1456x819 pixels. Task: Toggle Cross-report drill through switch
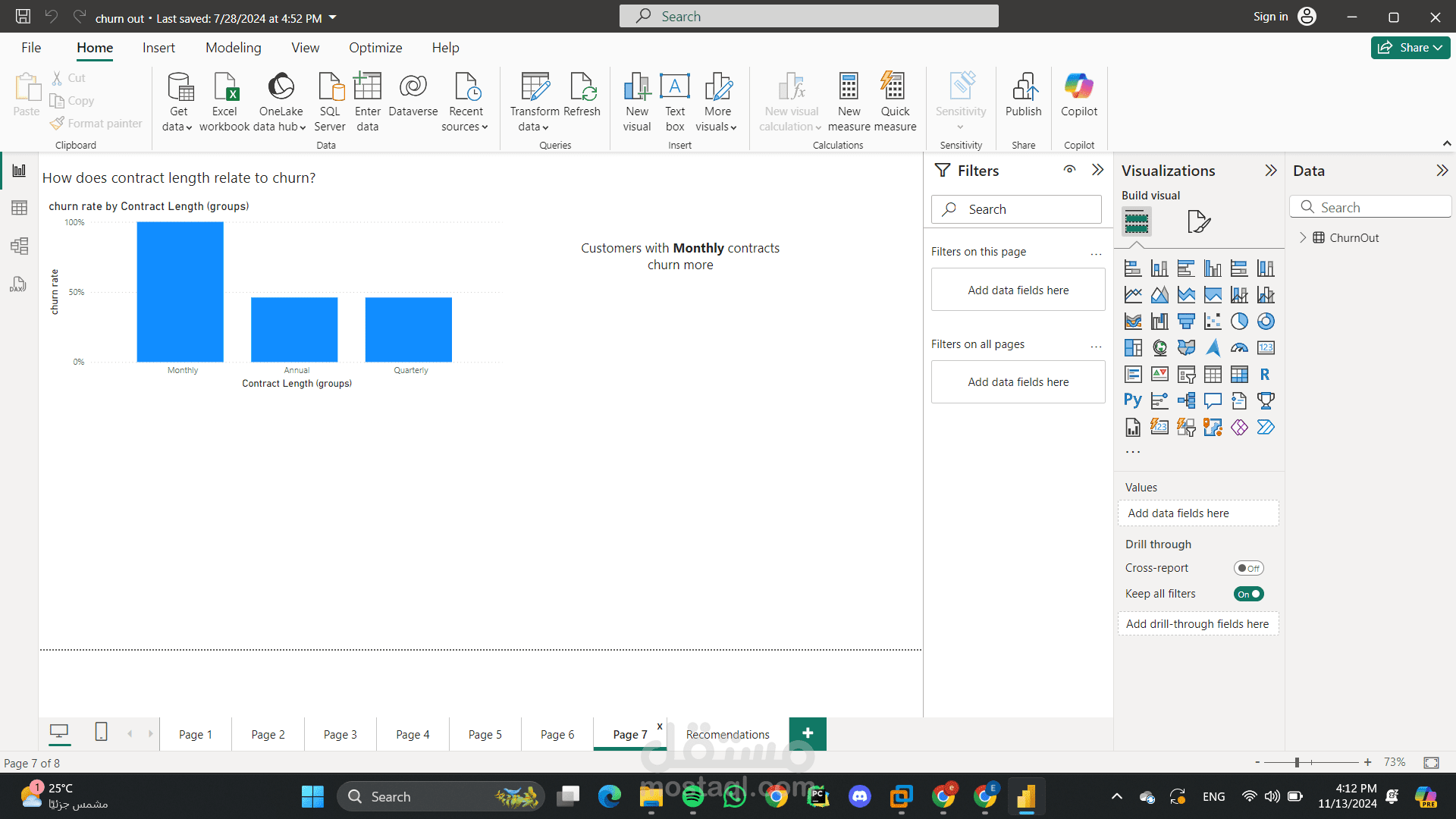[1248, 568]
